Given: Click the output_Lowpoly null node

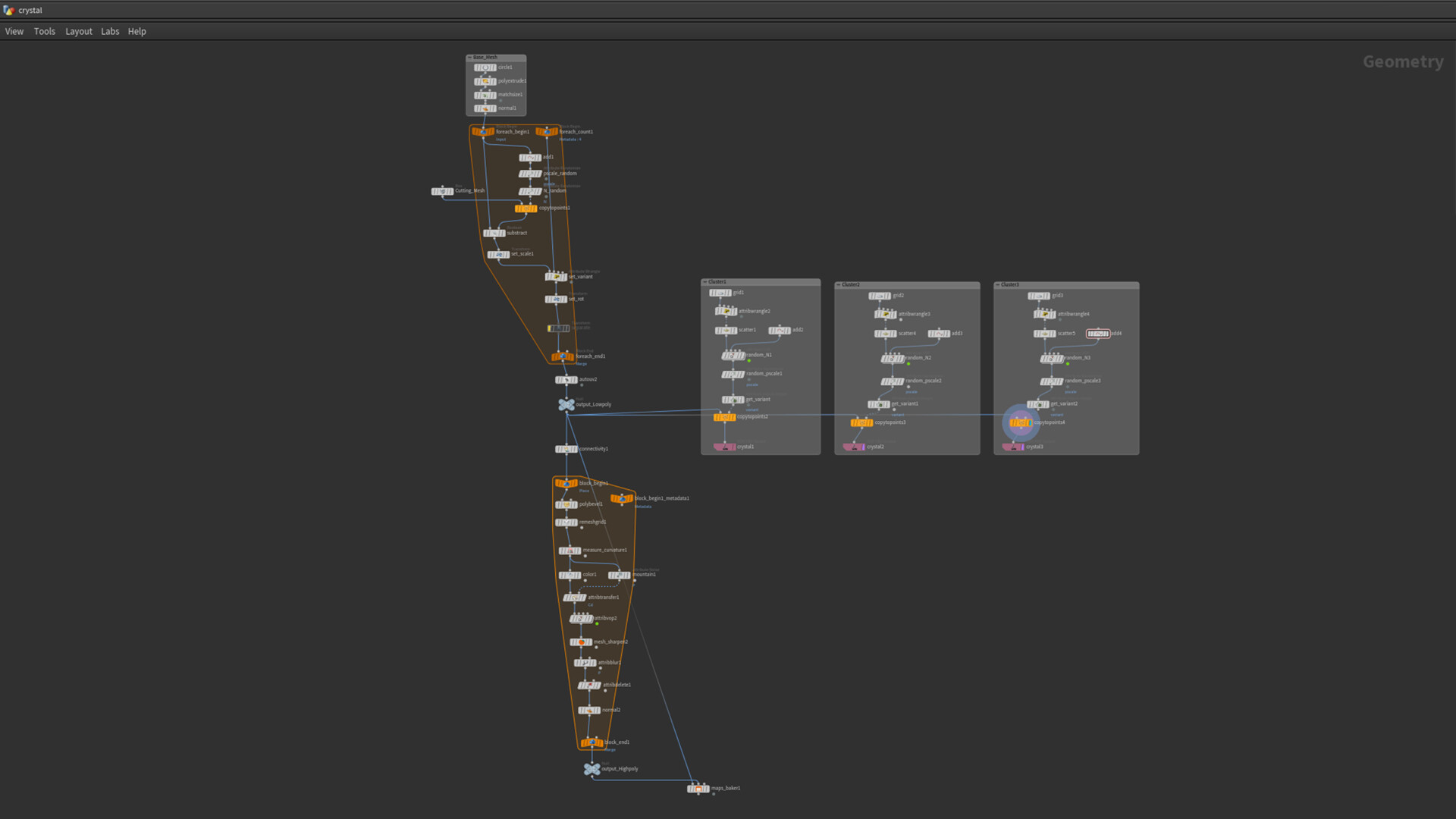Looking at the screenshot, I should [566, 405].
